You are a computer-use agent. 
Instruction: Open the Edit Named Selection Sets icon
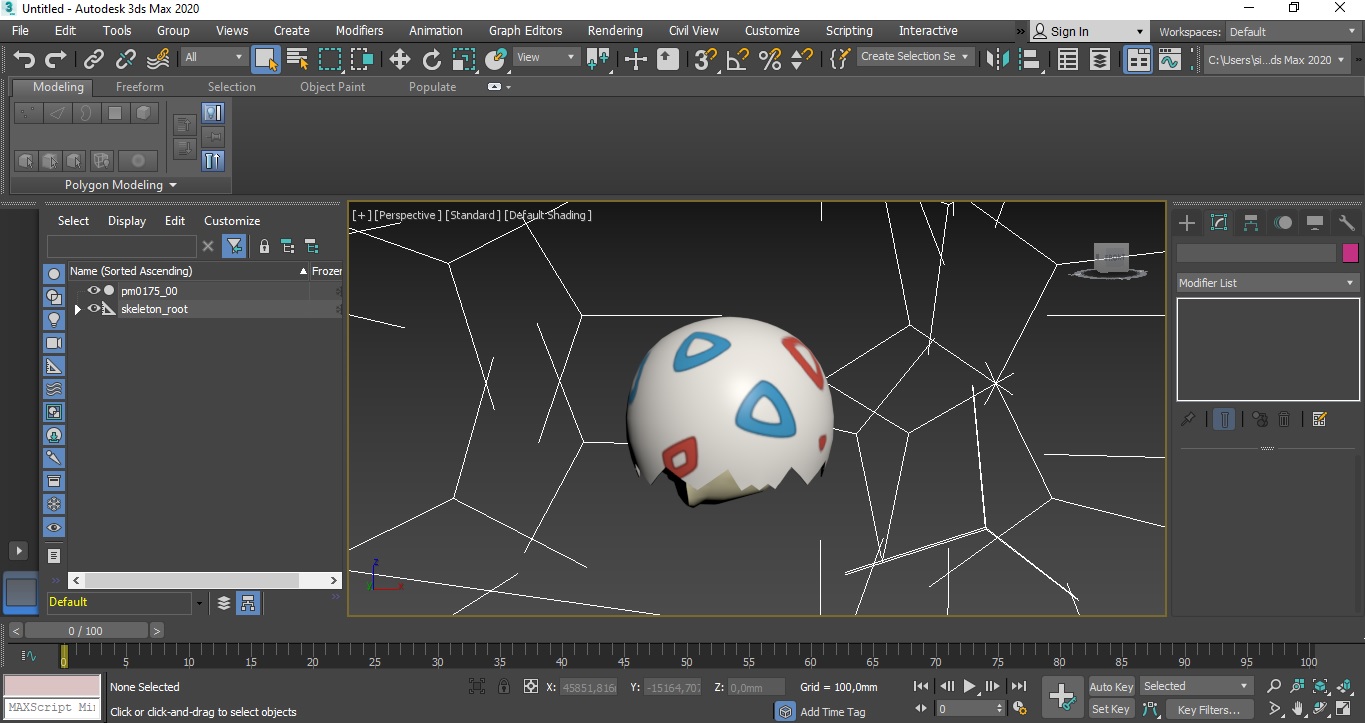(x=841, y=59)
